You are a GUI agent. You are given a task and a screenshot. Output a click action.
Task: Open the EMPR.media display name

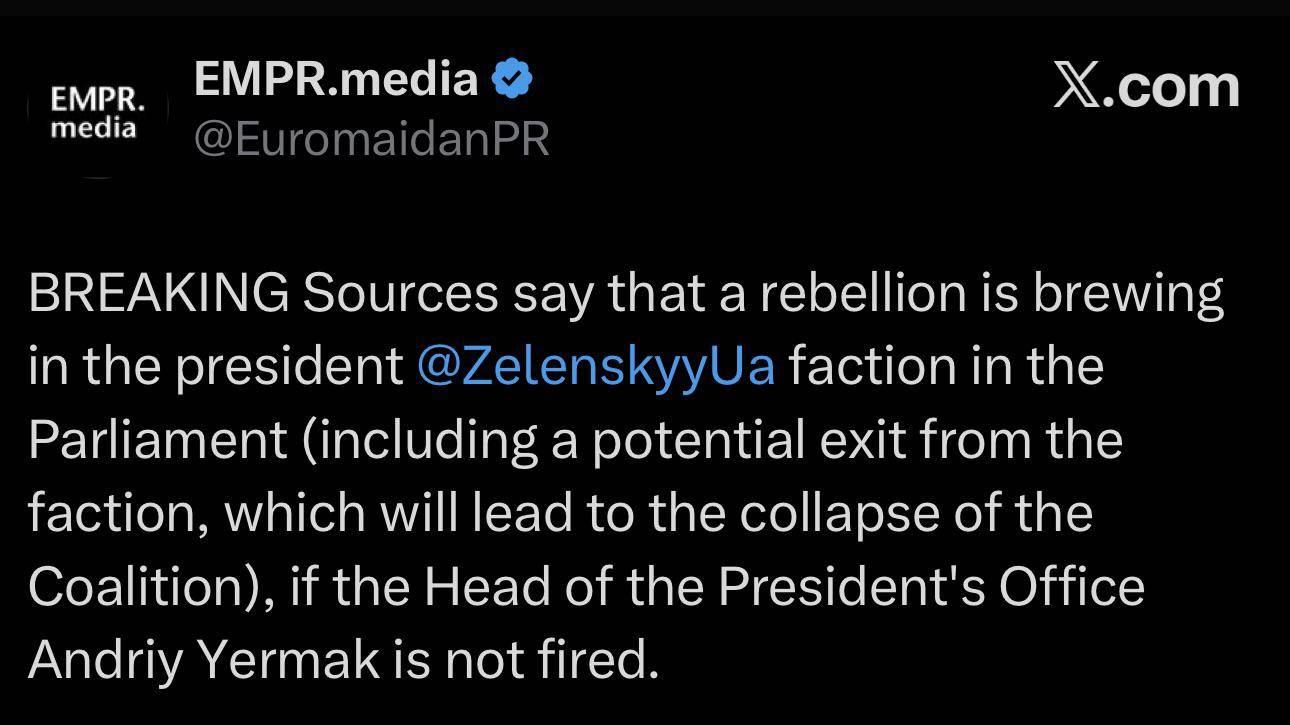click(336, 78)
